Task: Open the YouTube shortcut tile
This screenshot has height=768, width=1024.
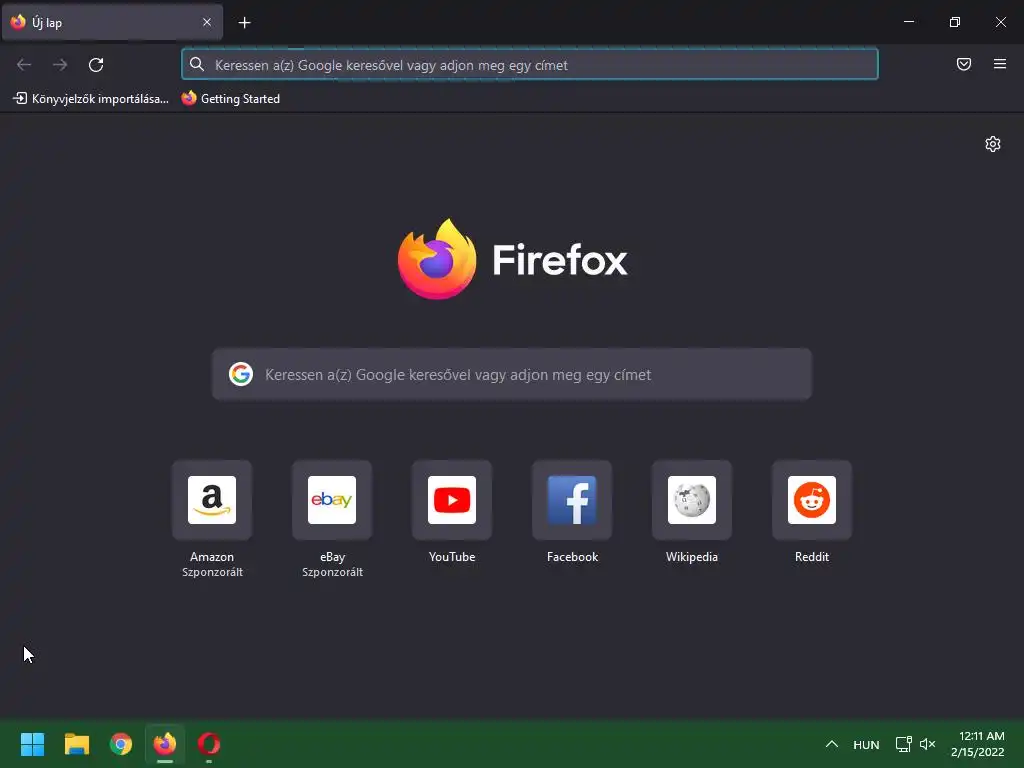Action: pyautogui.click(x=452, y=500)
